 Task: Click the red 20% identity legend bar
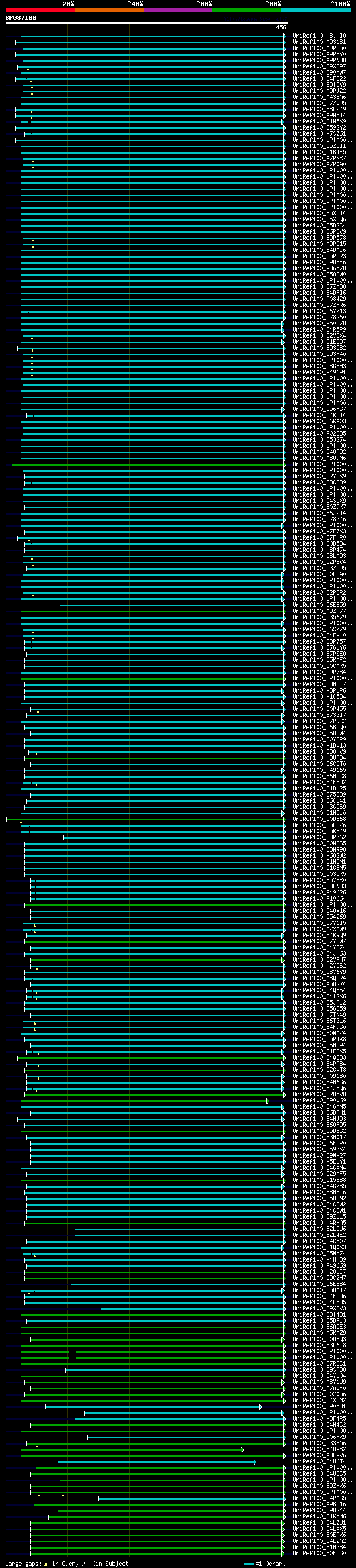click(x=39, y=10)
